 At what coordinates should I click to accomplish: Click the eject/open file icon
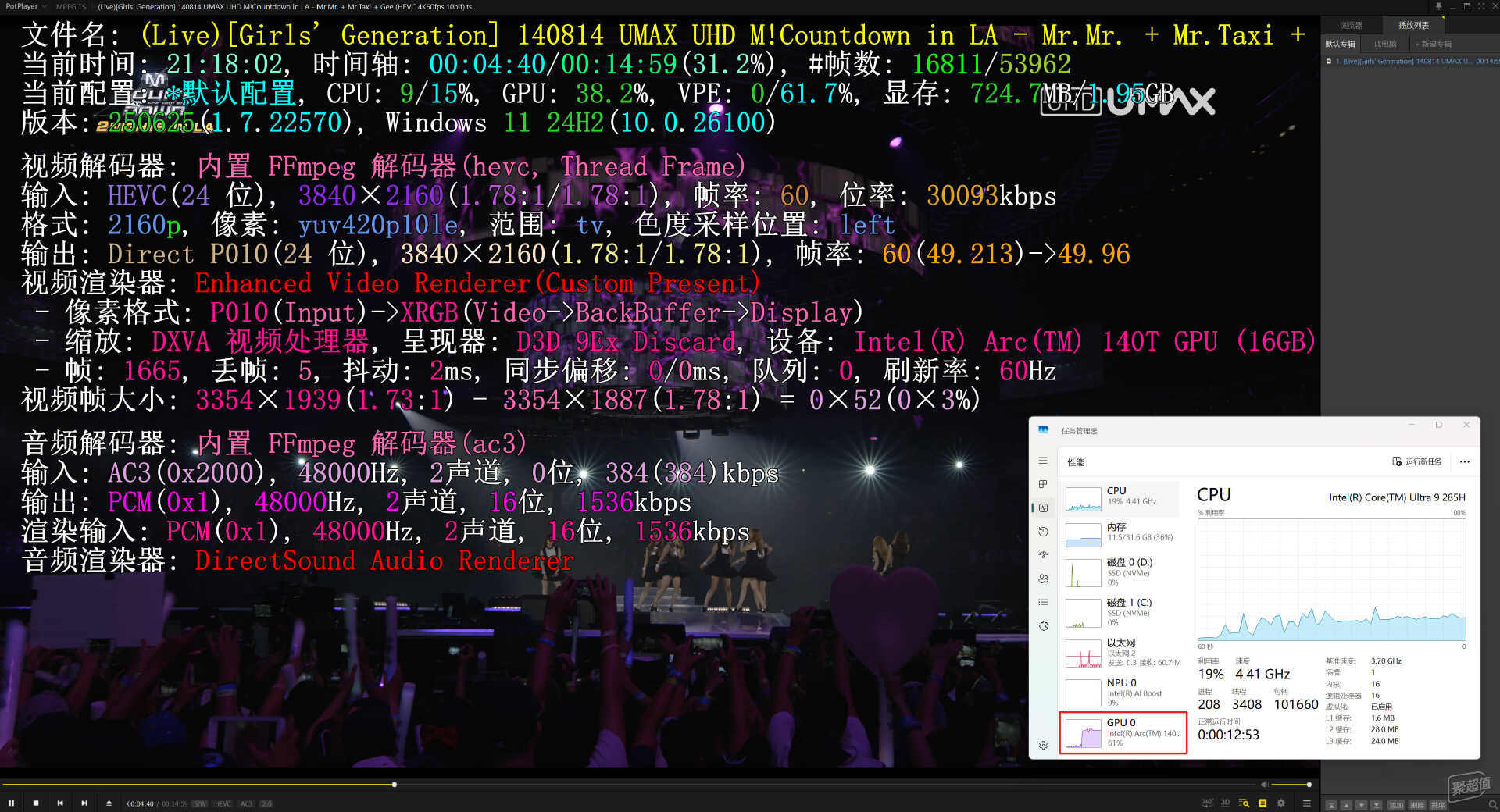pos(109,803)
